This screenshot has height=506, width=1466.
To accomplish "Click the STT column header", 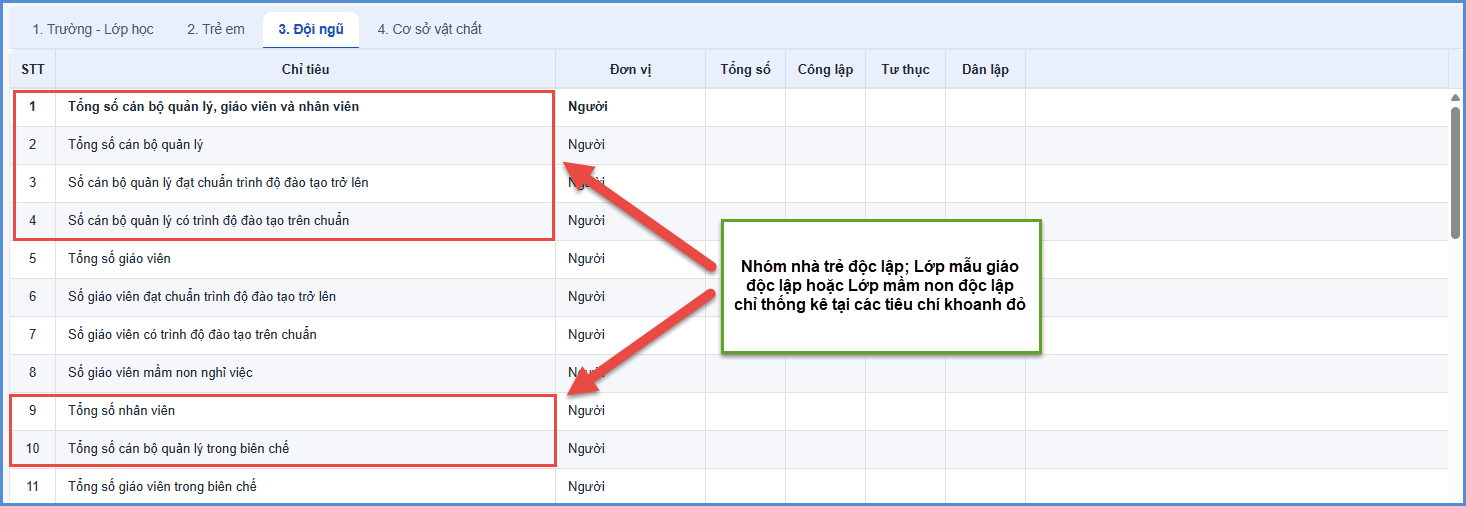I will tap(33, 69).
